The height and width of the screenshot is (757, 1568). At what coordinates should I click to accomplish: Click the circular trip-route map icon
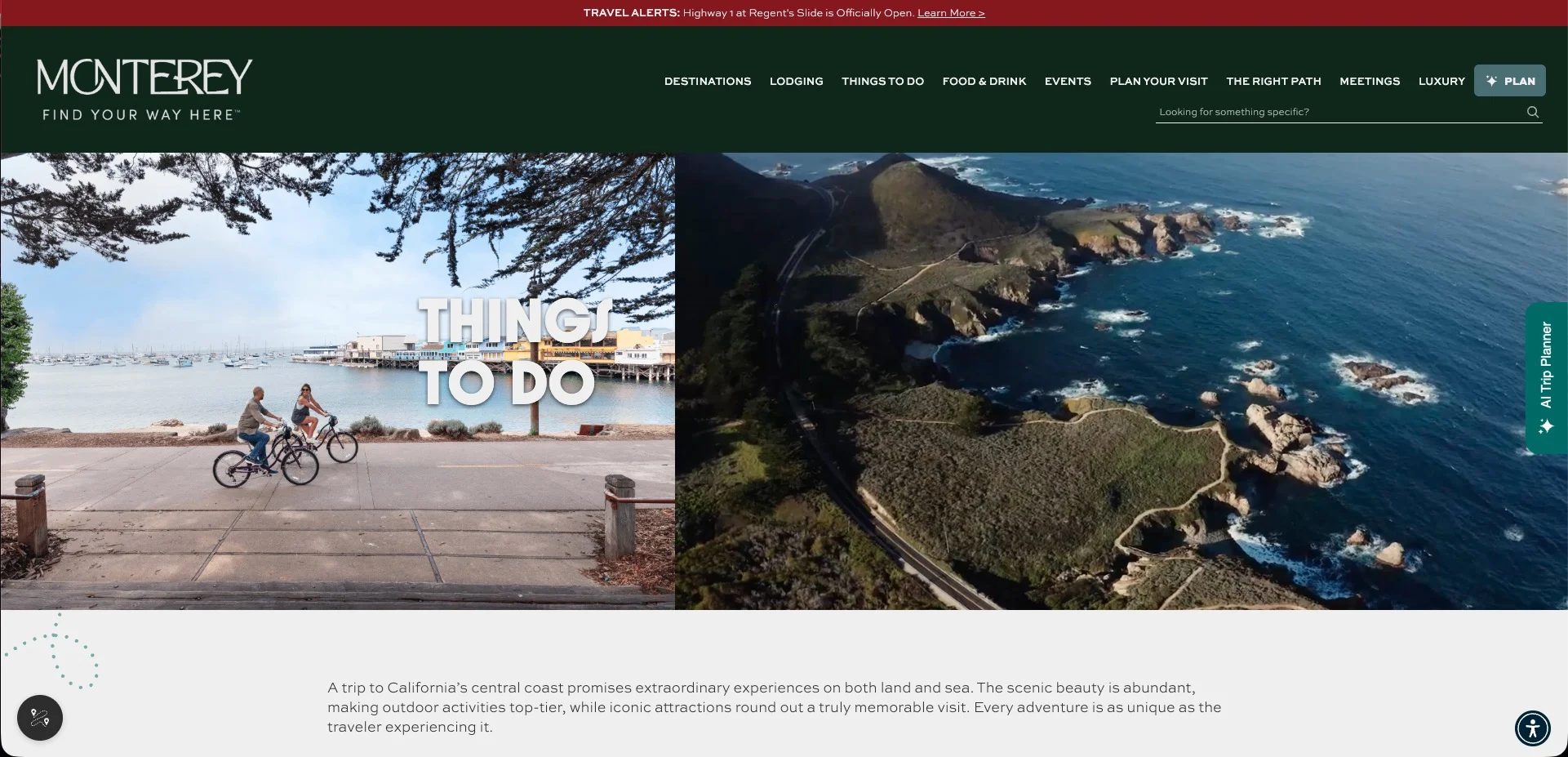[38, 718]
